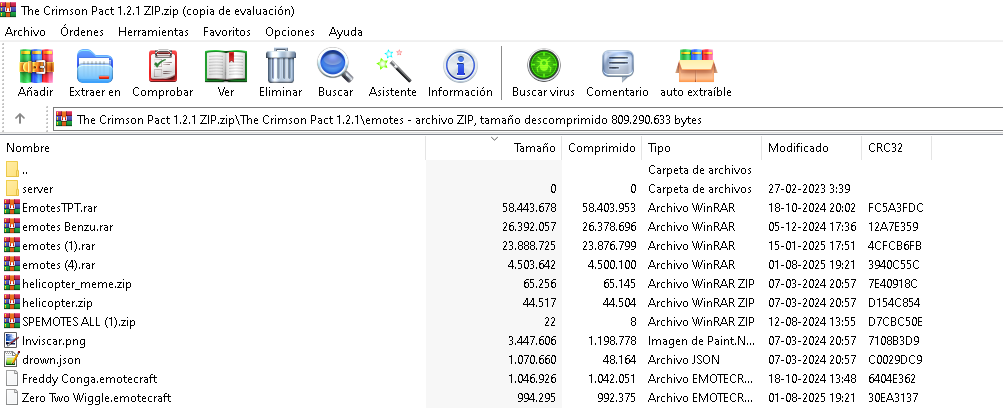The height and width of the screenshot is (408, 1003).
Task: Click the WinRAR icon in address bar
Action: pyautogui.click(x=64, y=119)
